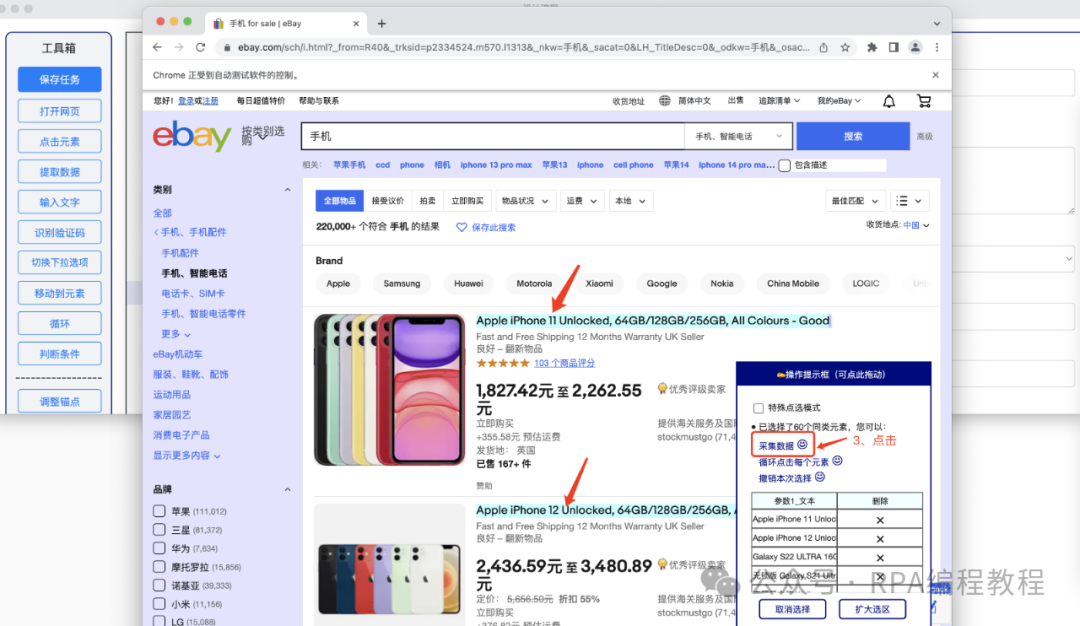Open the 运费 filter dropdown
Viewport: 1080px width, 626px height.
pos(582,201)
